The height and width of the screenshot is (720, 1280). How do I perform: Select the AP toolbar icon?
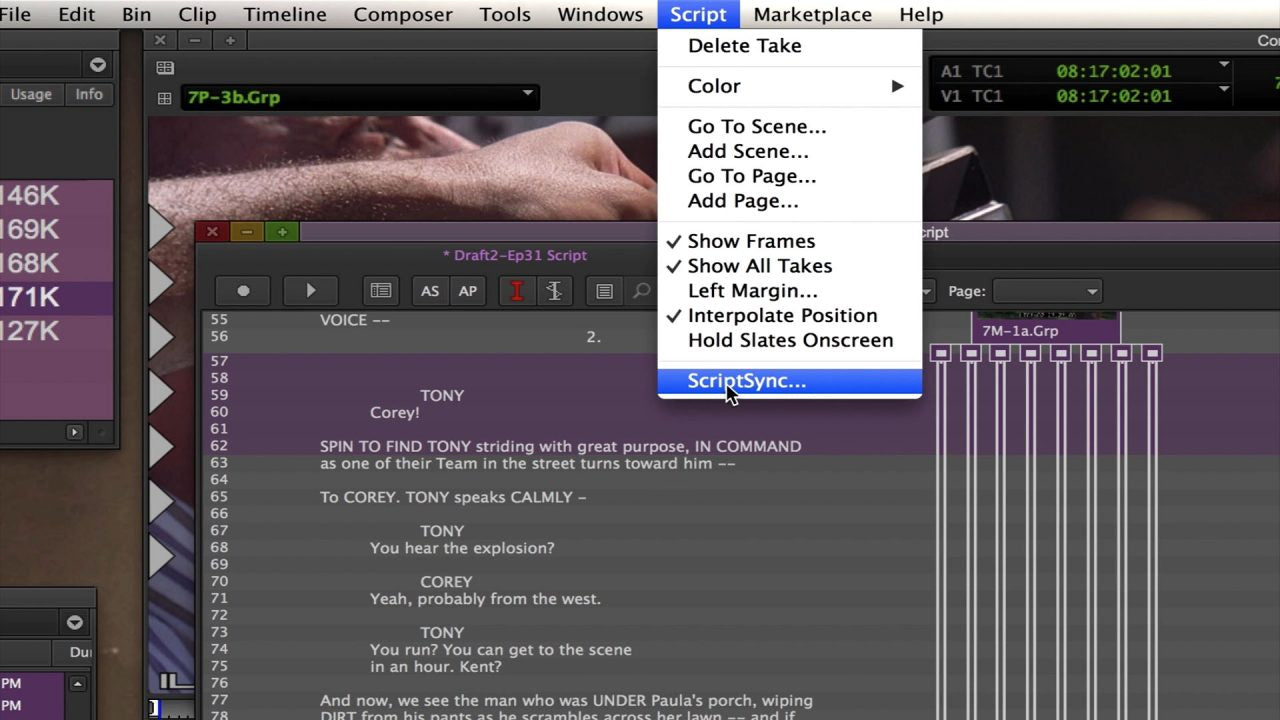pyautogui.click(x=467, y=290)
